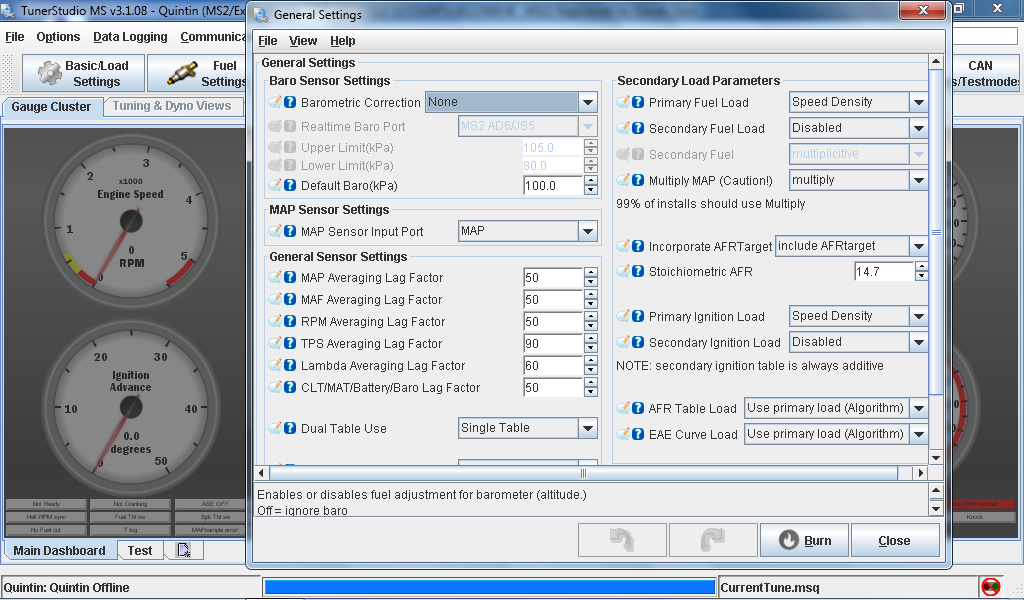Viewport: 1024px width, 600px height.
Task: Expand the Barometric Correction dropdown
Action: (x=587, y=102)
